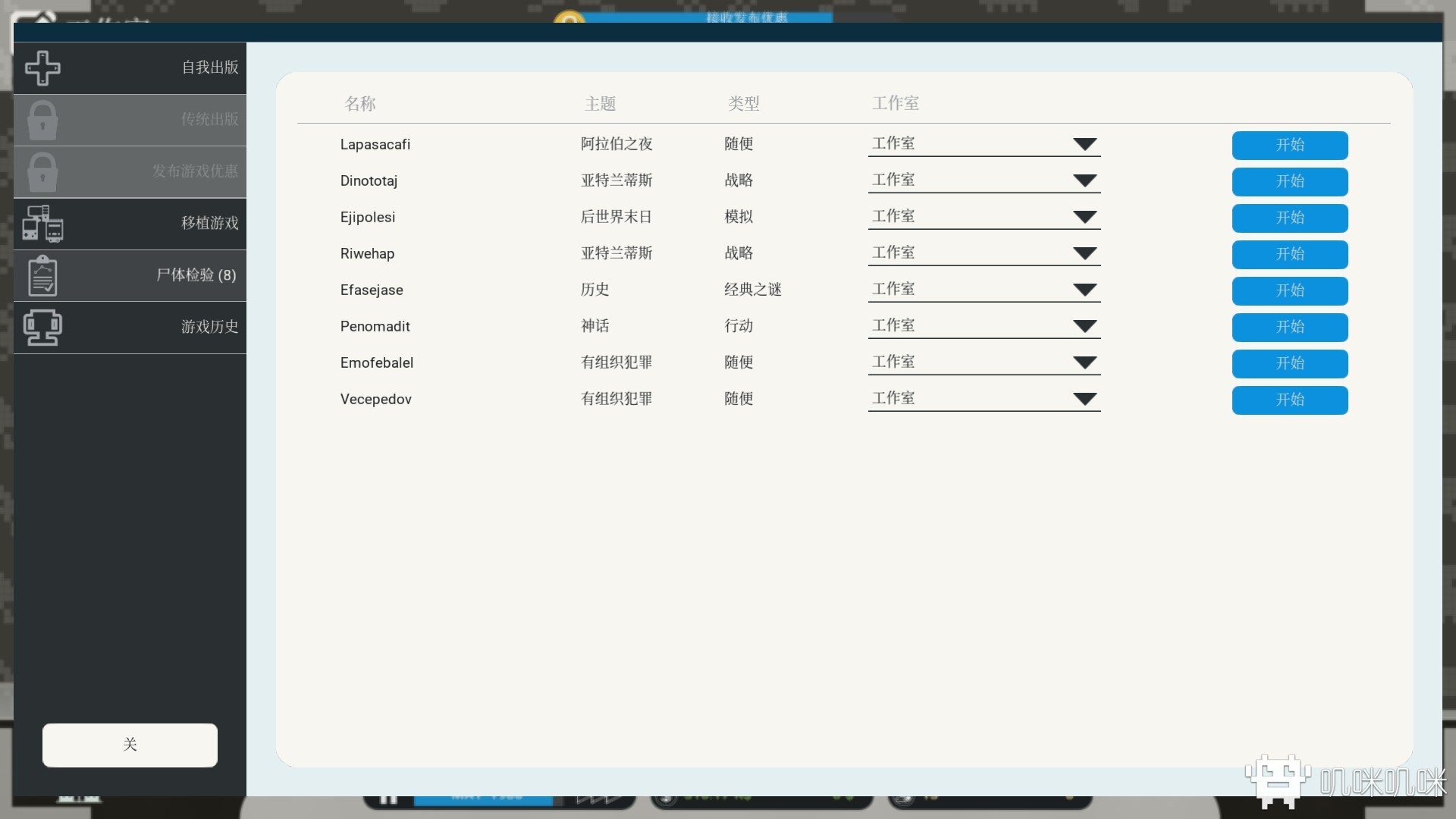Click the game name Vecepedov
The width and height of the screenshot is (1456, 819).
(376, 399)
